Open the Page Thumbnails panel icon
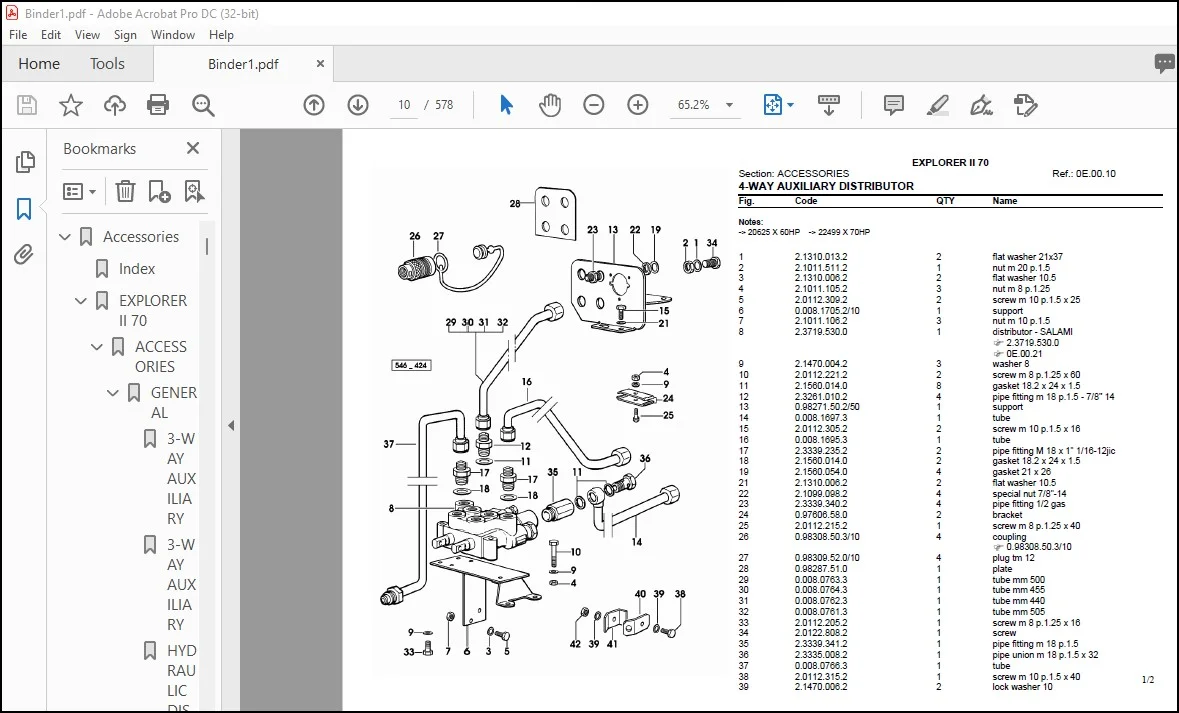 pos(25,162)
